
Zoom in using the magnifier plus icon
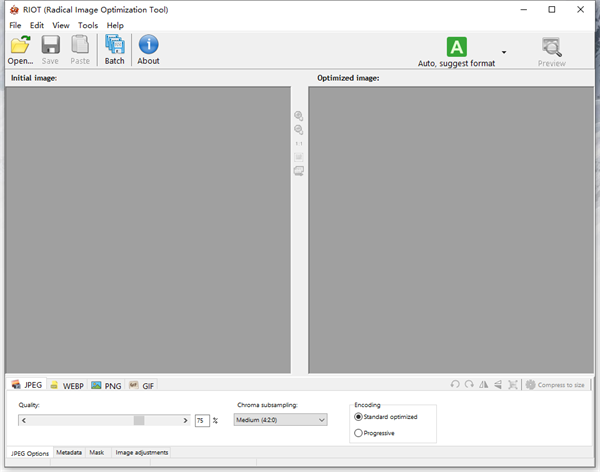click(298, 116)
